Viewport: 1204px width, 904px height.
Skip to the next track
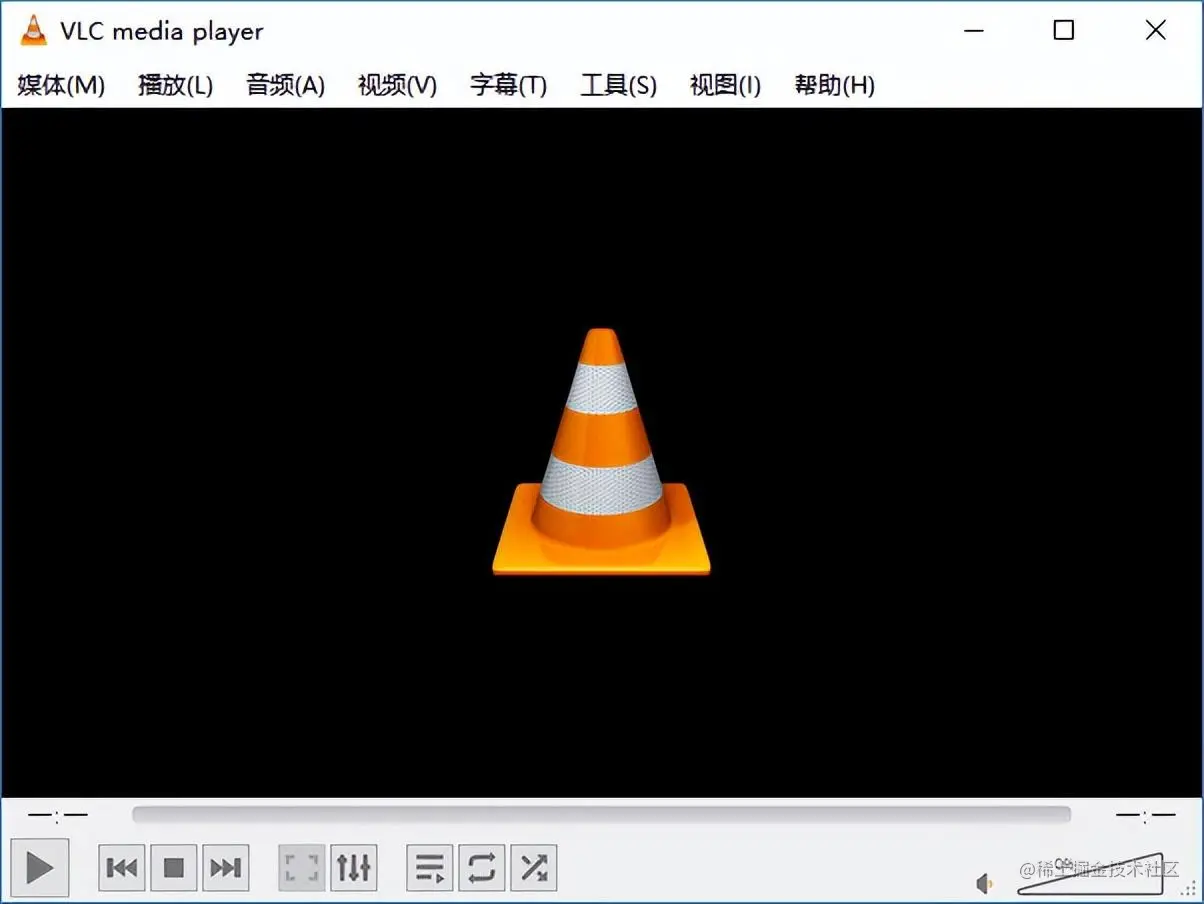(x=226, y=867)
